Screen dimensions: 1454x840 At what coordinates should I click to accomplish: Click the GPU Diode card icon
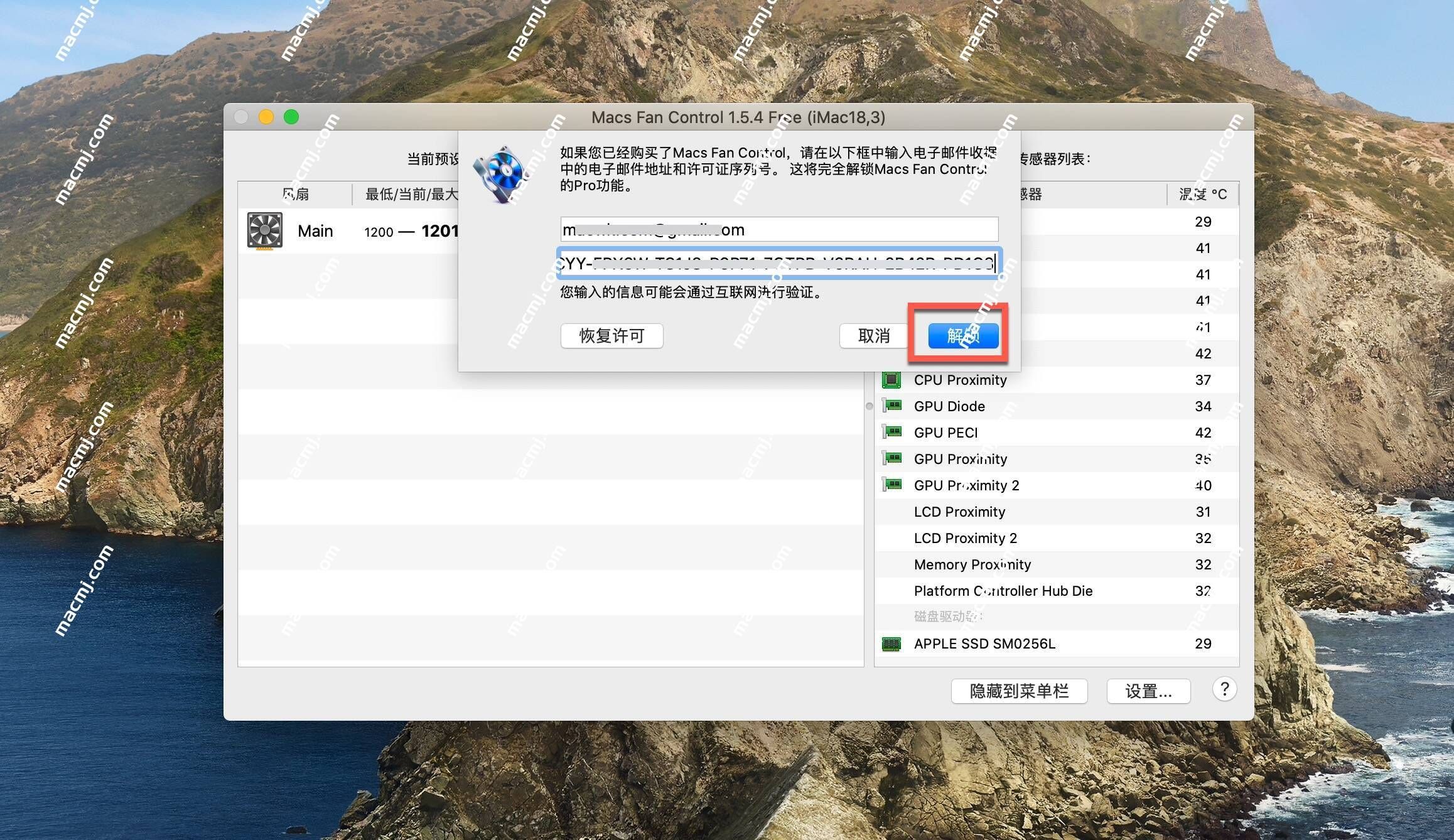[891, 406]
